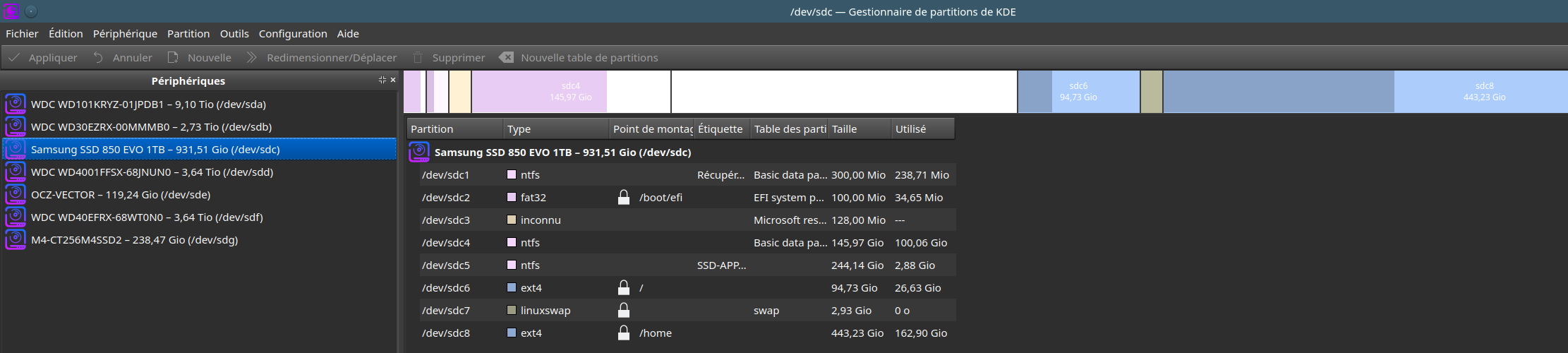Click the float panel icon of Périphériques
Image resolution: width=1568 pixels, height=353 pixels.
(382, 80)
